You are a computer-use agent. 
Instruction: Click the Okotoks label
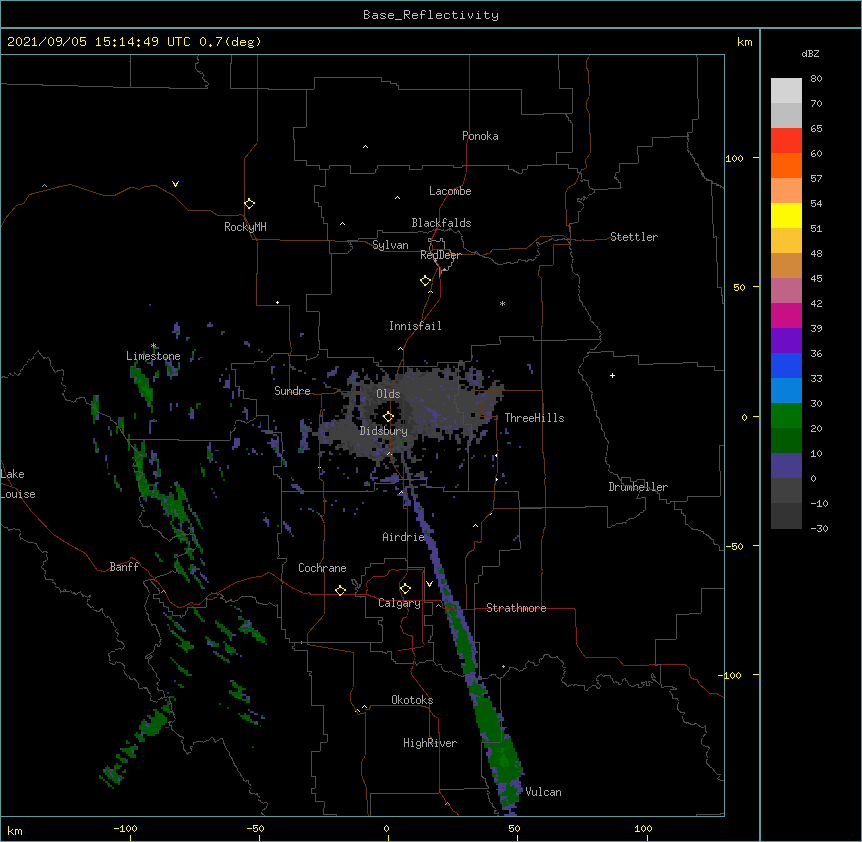412,700
